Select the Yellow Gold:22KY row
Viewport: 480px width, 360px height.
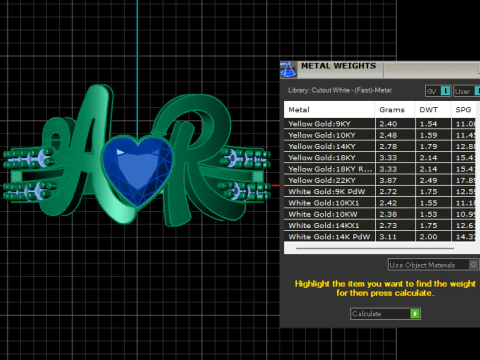point(380,180)
